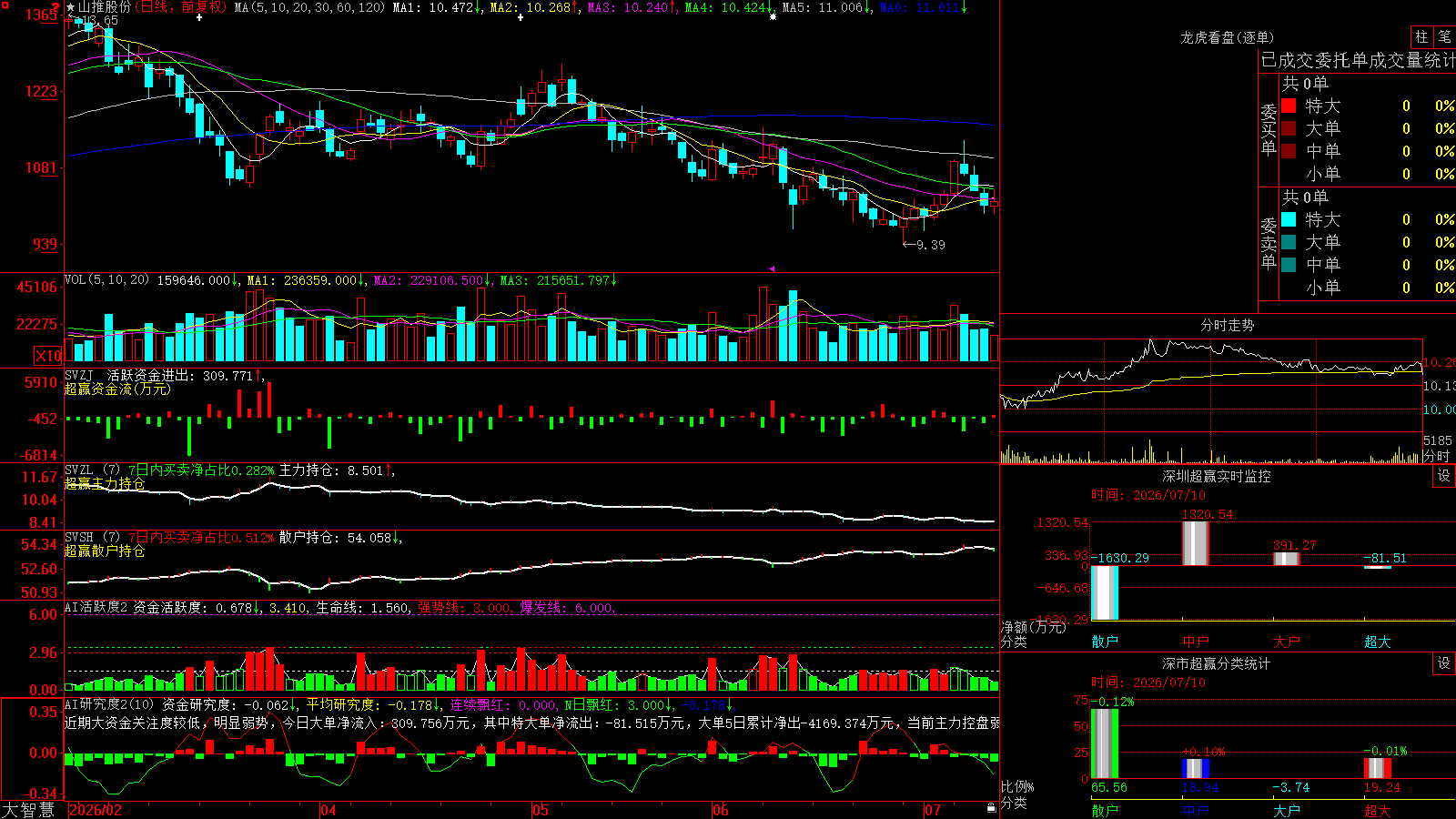Open settings 设 for 深圳超赢实时监控
This screenshot has width=1456, height=819.
click(x=1443, y=476)
